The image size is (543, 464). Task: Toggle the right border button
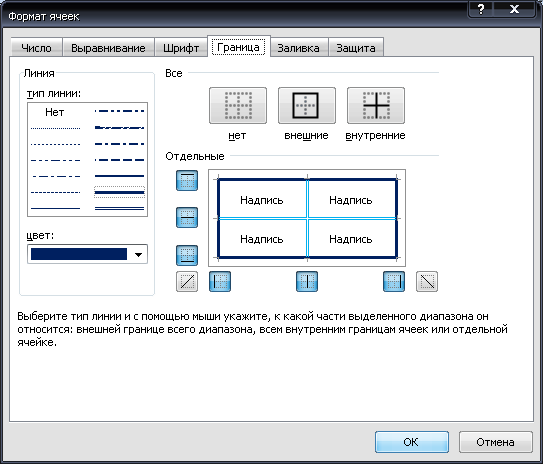pos(394,281)
